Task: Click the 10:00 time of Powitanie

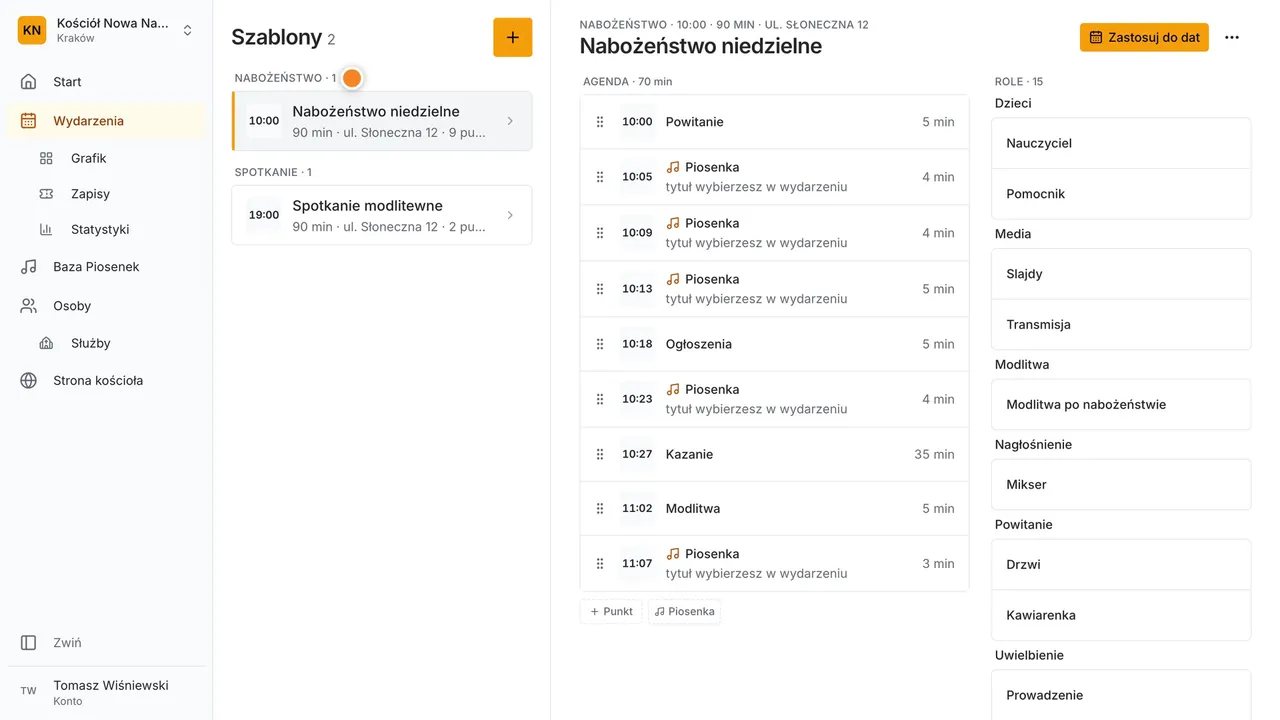Action: point(637,122)
